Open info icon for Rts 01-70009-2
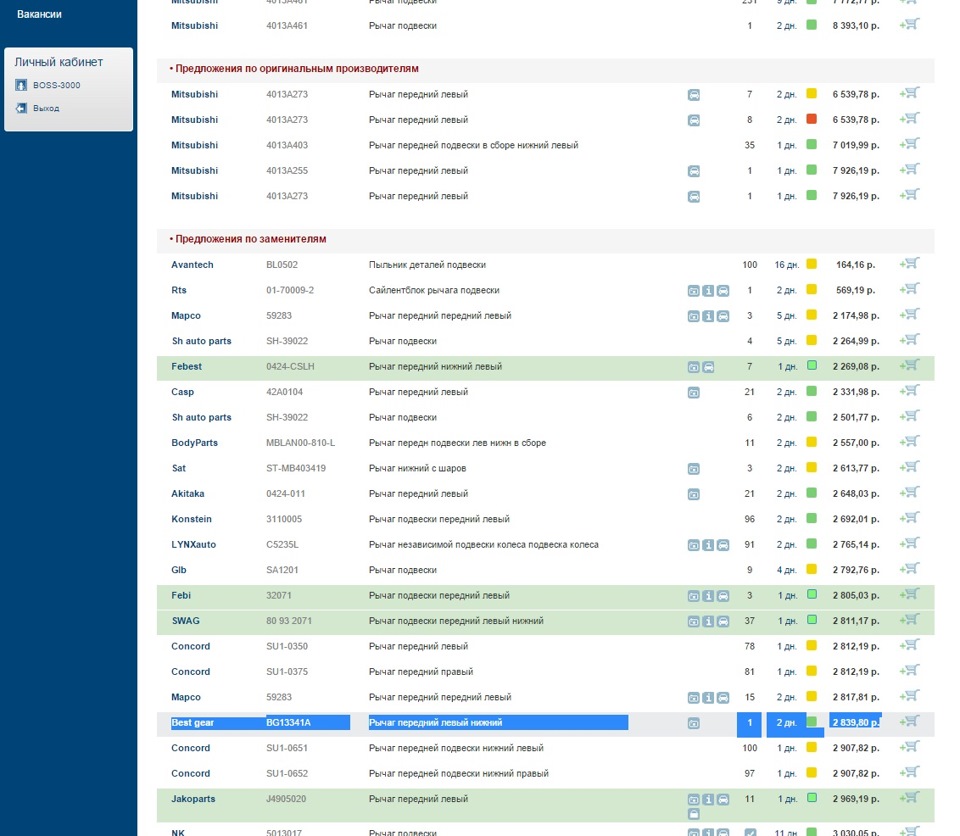Screen dimensions: 960x836 tap(708, 291)
